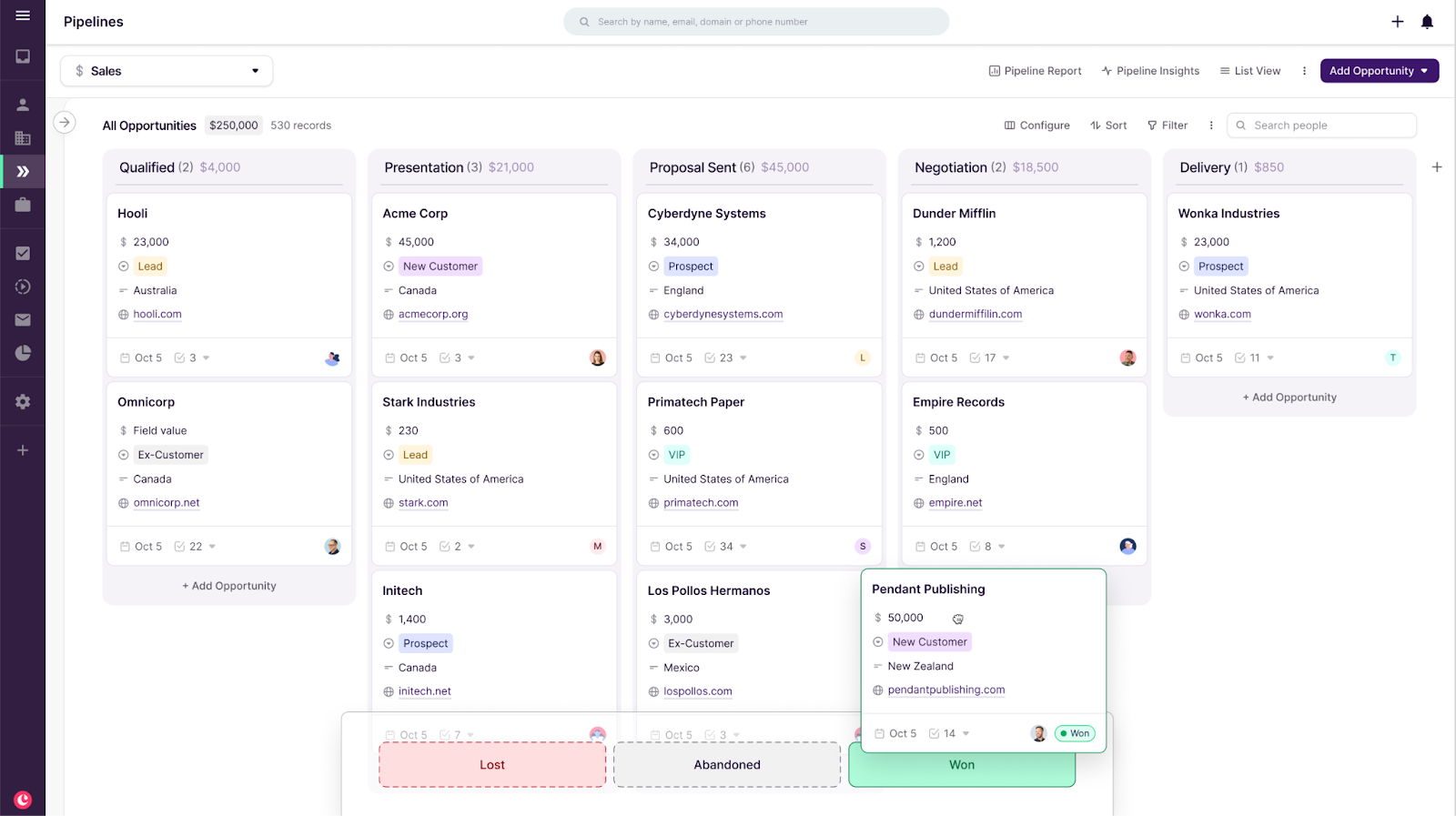This screenshot has width=1456, height=816.
Task: Click owner avatar T on Wonka Industries card
Action: (1392, 358)
